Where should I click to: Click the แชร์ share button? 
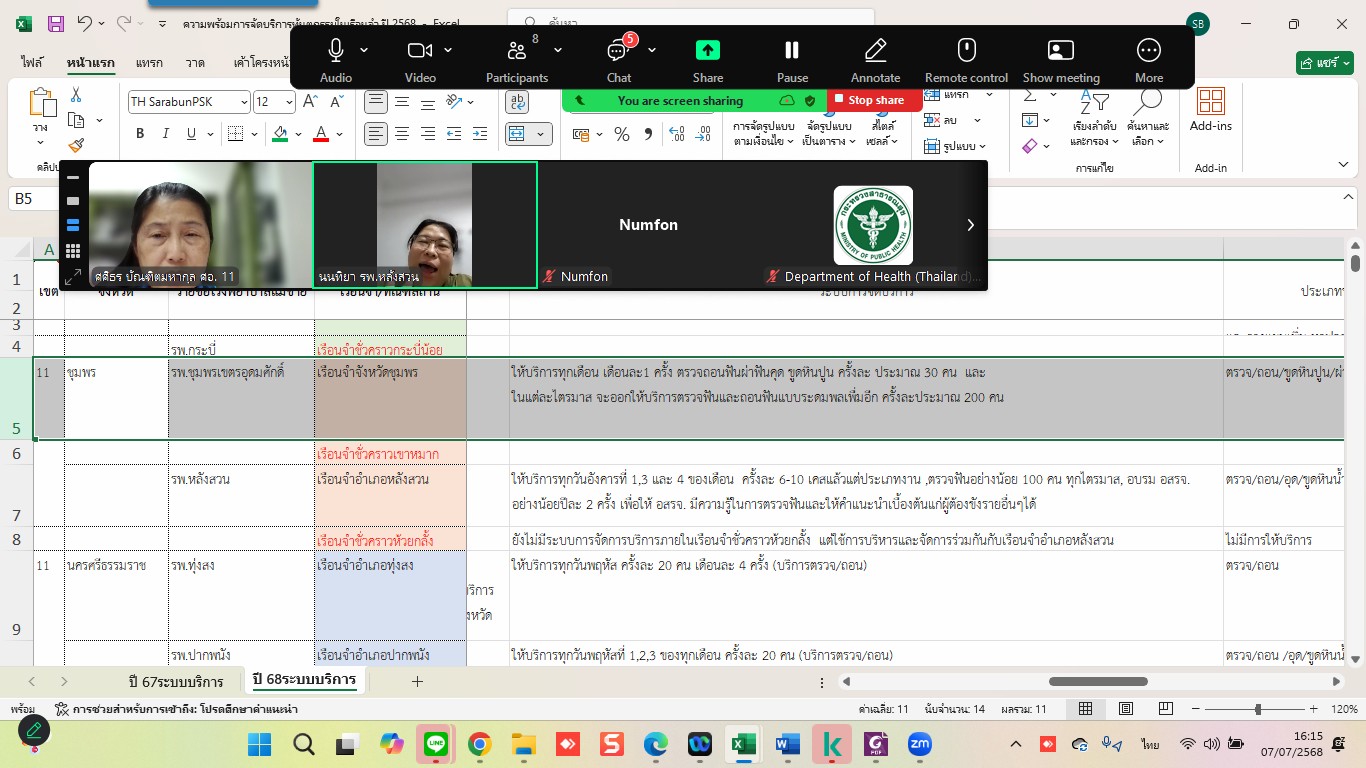tap(1324, 62)
